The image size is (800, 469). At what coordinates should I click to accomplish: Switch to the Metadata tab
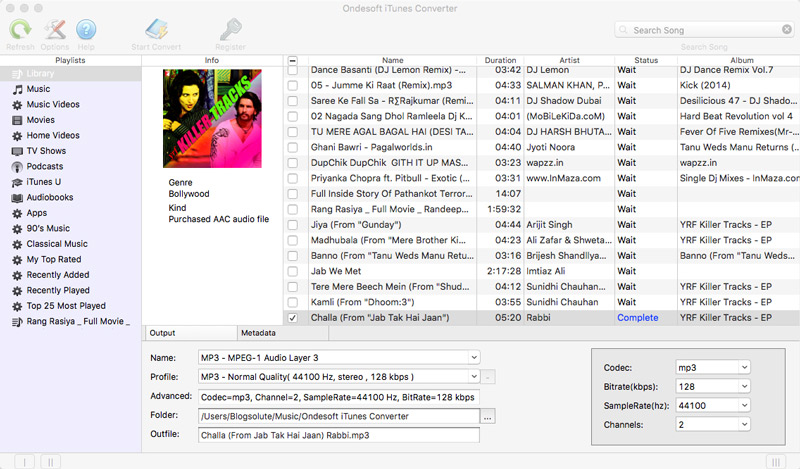pyautogui.click(x=283, y=333)
